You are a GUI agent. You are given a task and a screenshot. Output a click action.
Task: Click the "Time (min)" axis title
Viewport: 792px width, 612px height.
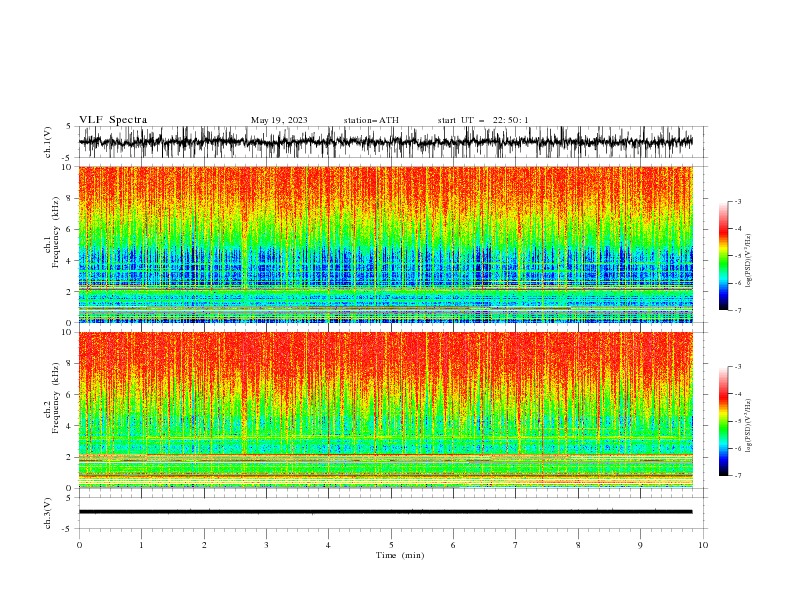pos(400,555)
